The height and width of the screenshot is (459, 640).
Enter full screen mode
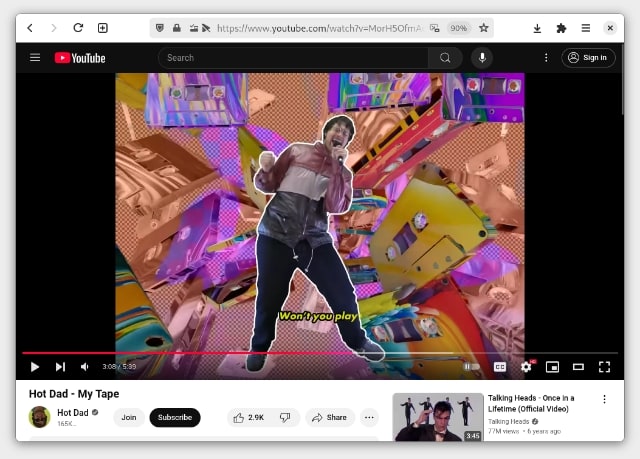pos(604,367)
